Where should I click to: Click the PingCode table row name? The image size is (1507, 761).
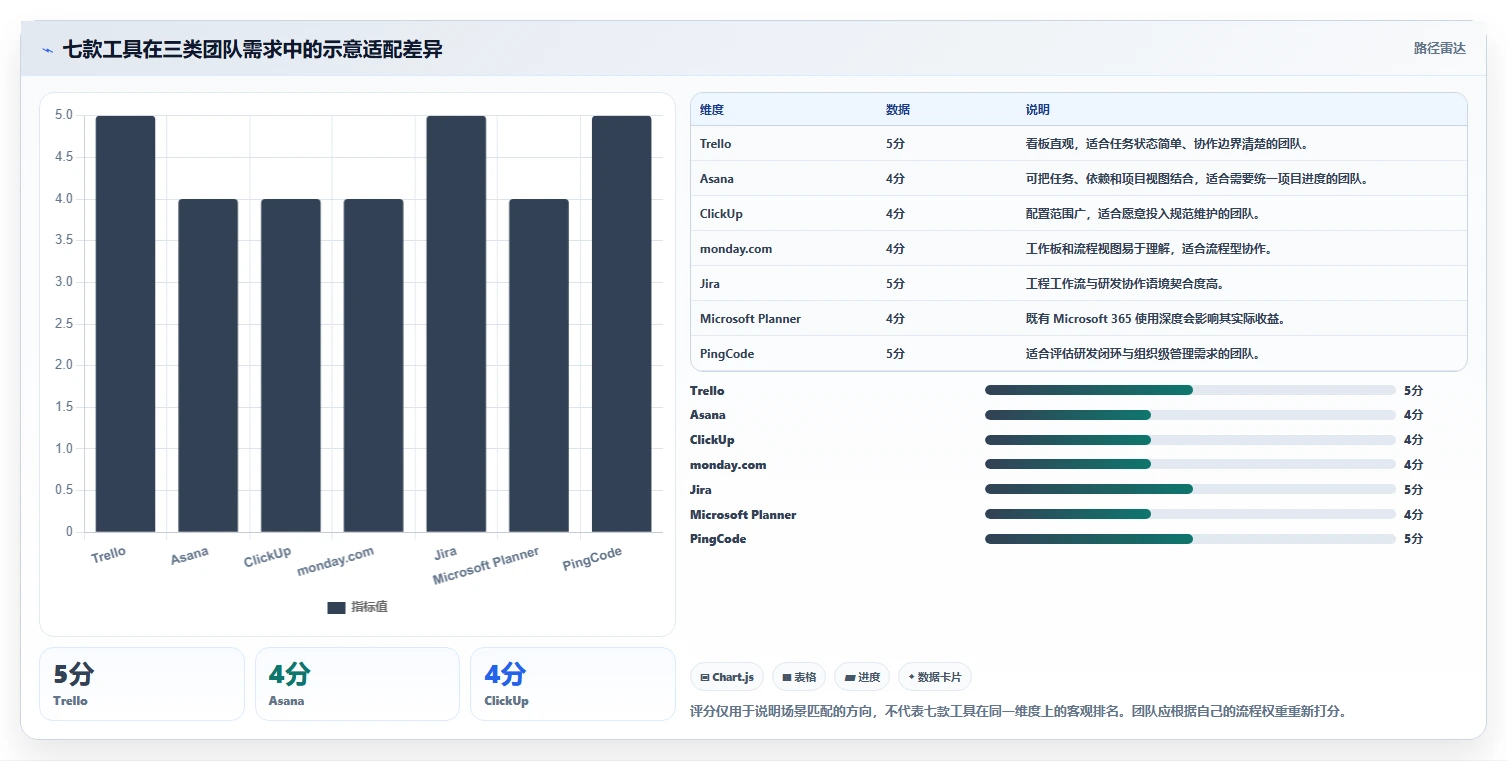tap(727, 354)
